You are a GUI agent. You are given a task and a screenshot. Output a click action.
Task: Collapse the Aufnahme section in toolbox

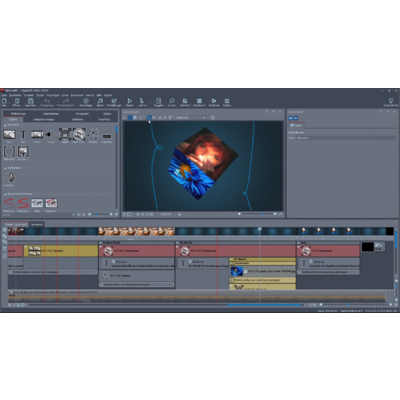(5, 168)
